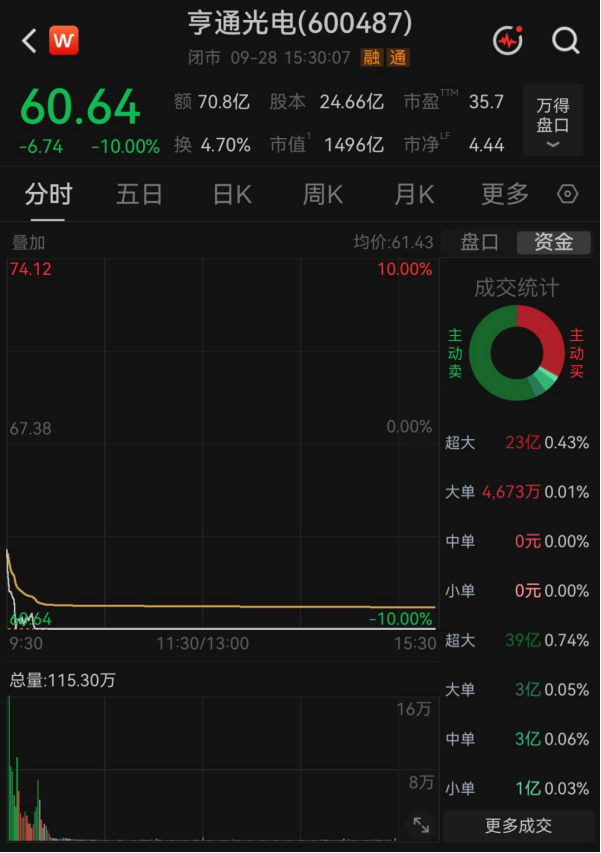This screenshot has height=853, width=601.
Task: Tap the 67.38 previous close label
Action: click(30, 429)
